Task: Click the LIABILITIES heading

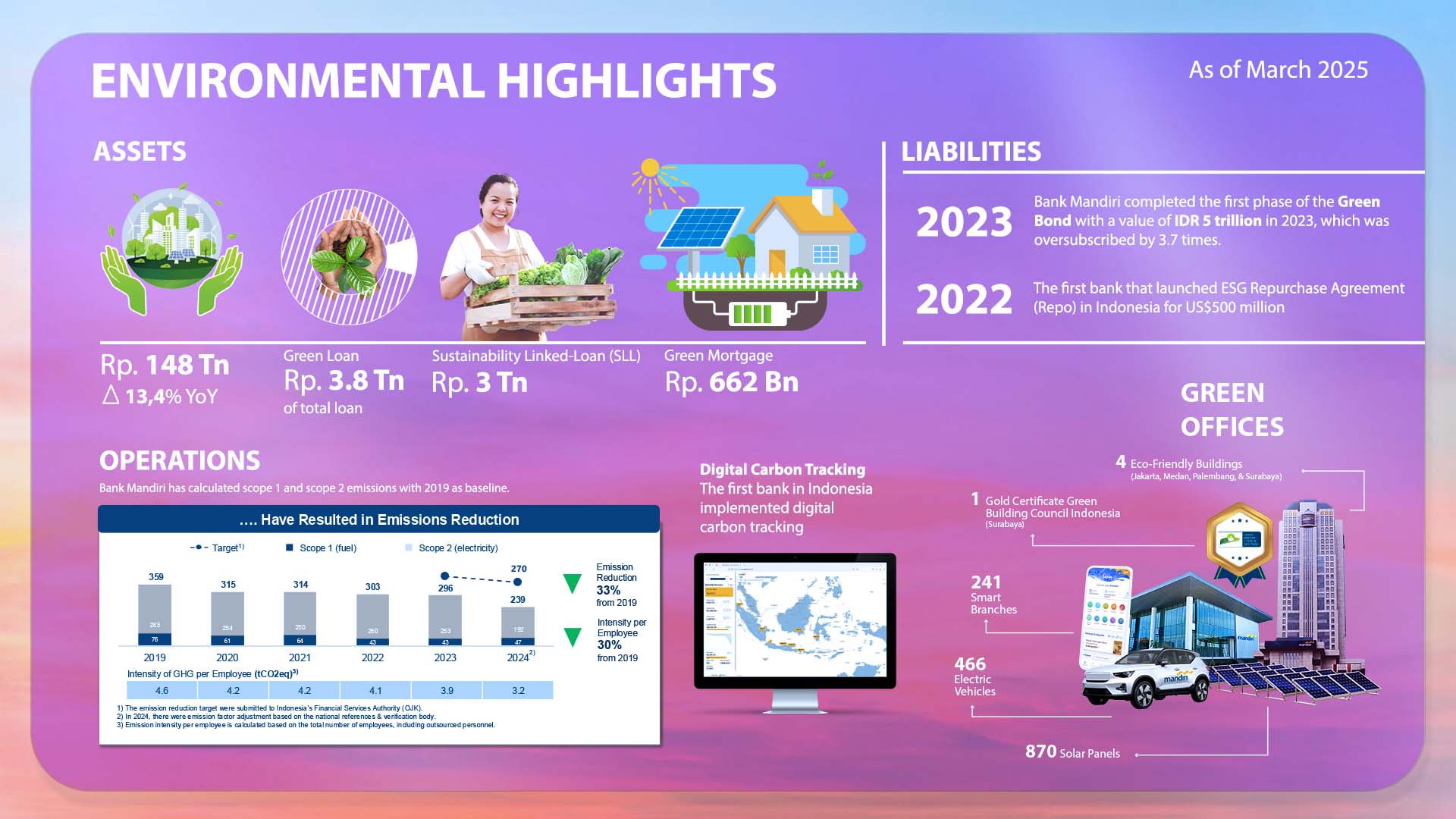Action: [x=971, y=151]
